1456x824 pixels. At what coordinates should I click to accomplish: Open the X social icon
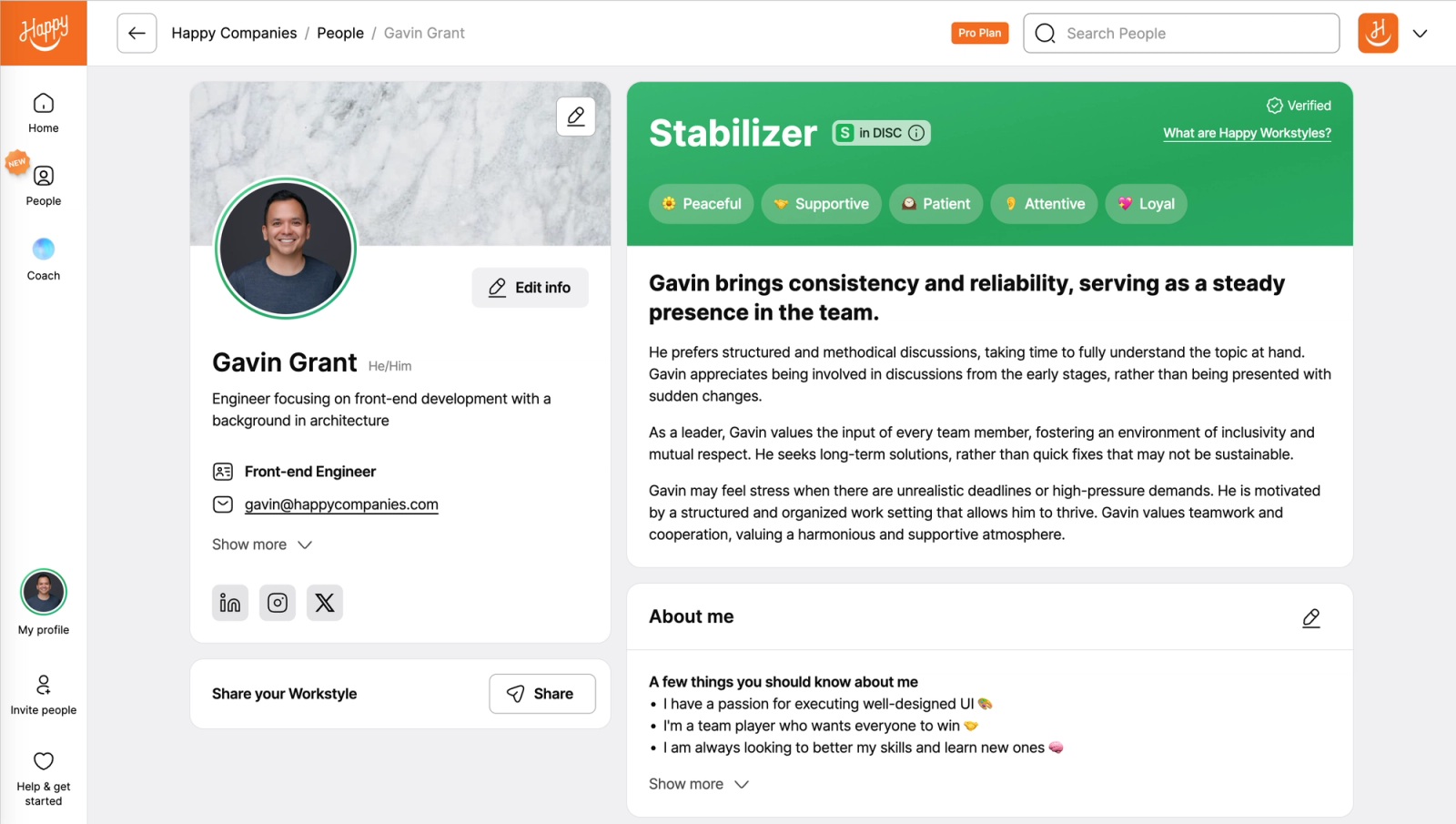point(325,603)
